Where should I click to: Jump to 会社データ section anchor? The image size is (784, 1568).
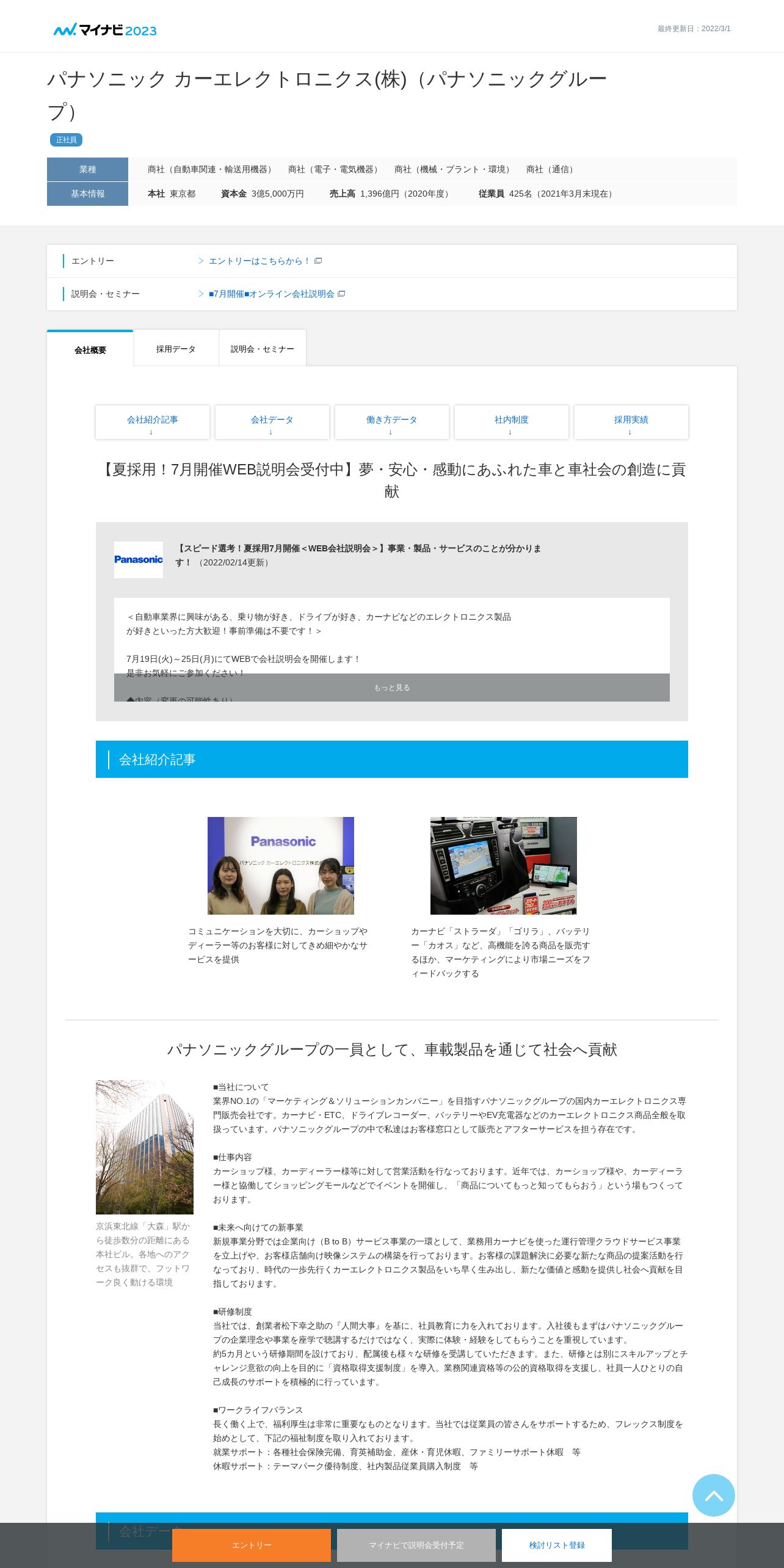pos(272,422)
